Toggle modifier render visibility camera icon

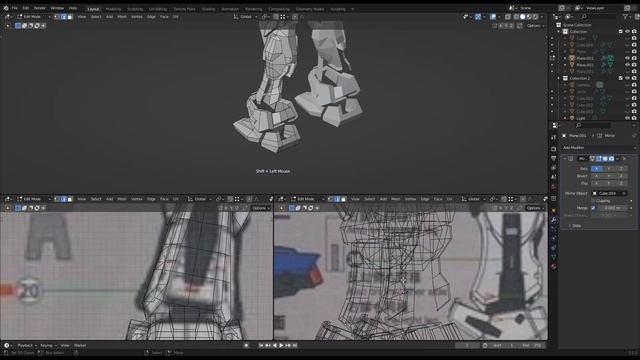611,159
